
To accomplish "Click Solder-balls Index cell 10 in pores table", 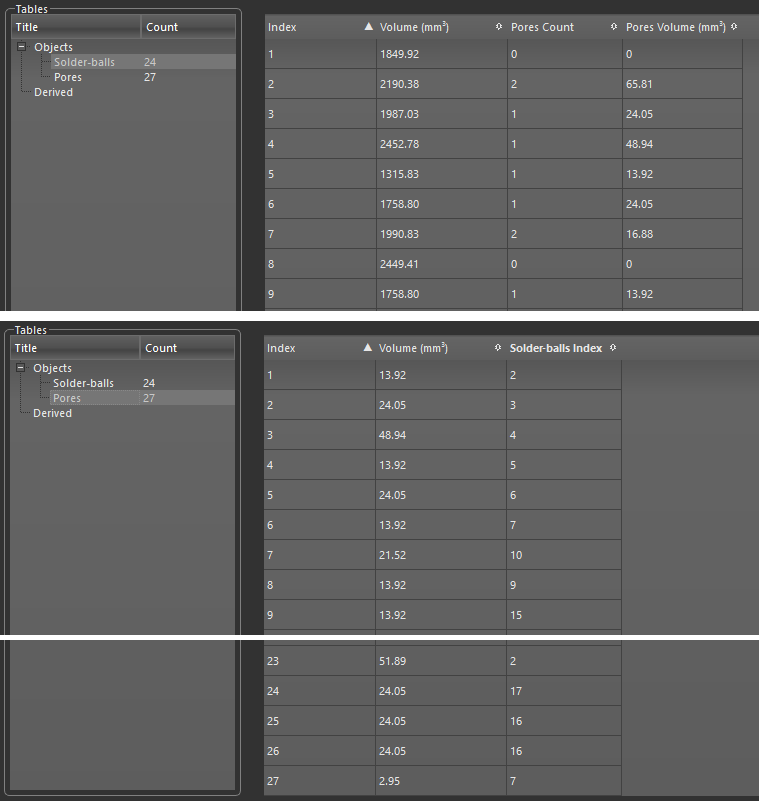I will 564,555.
